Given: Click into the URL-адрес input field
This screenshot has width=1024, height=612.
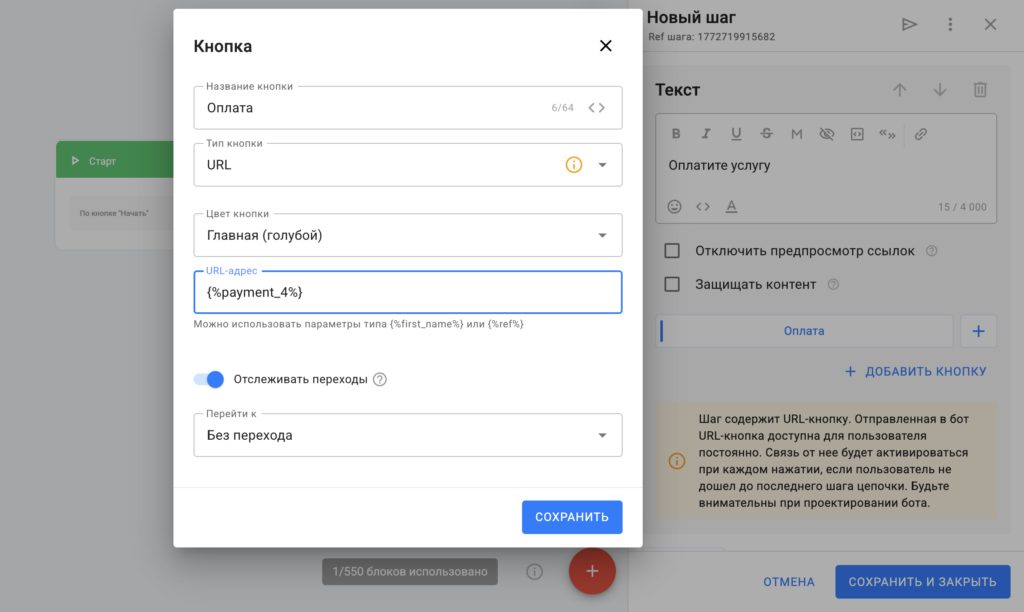Looking at the screenshot, I should 408,292.
